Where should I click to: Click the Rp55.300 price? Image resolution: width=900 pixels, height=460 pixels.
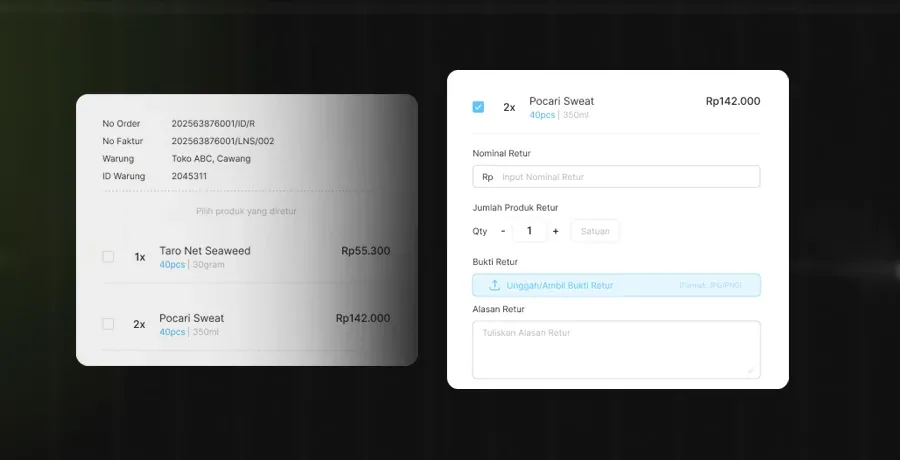click(366, 251)
